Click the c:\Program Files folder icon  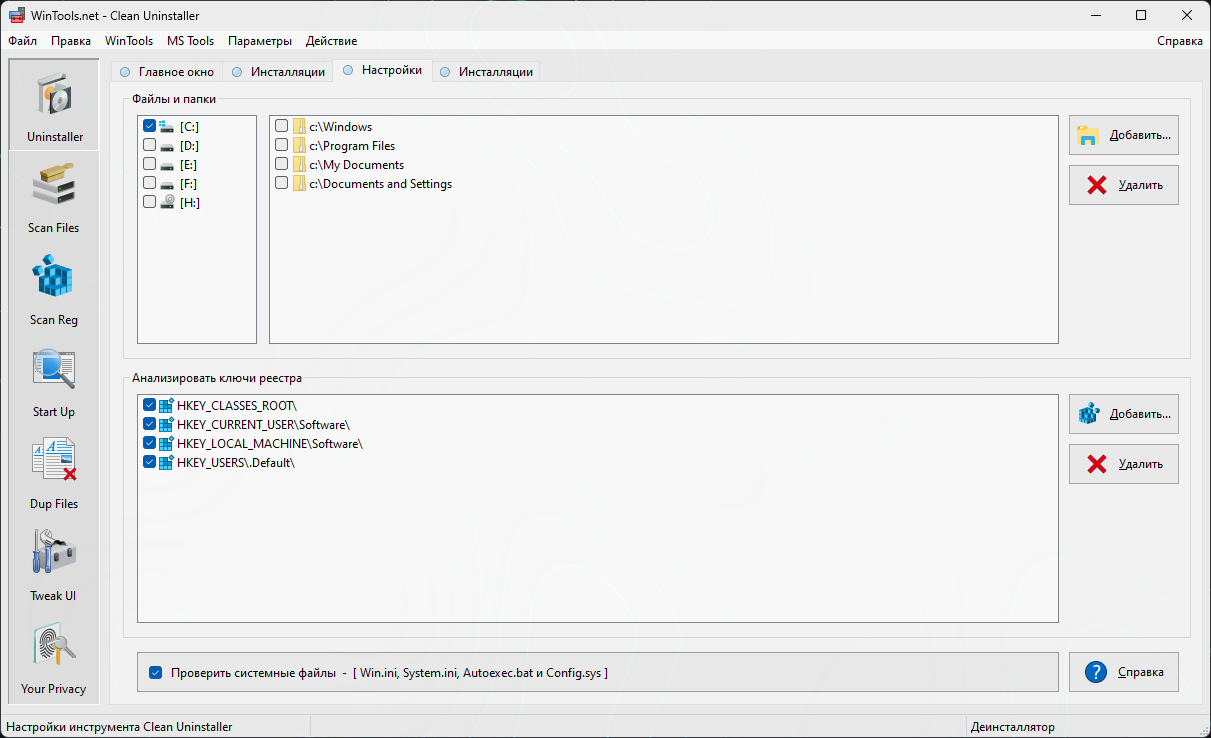(299, 146)
